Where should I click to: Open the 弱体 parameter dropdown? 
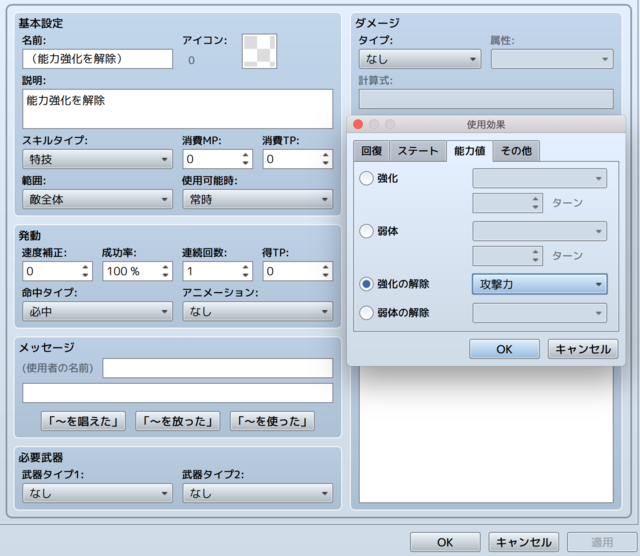coord(540,231)
